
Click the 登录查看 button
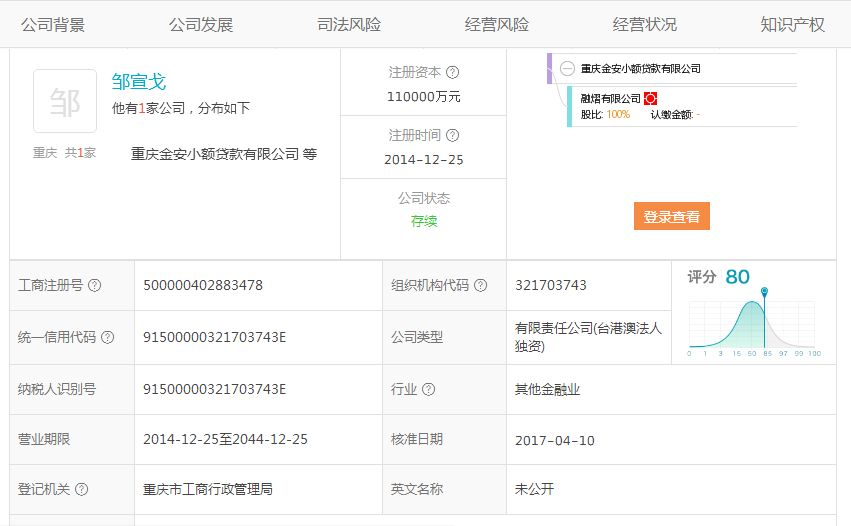[x=672, y=216]
